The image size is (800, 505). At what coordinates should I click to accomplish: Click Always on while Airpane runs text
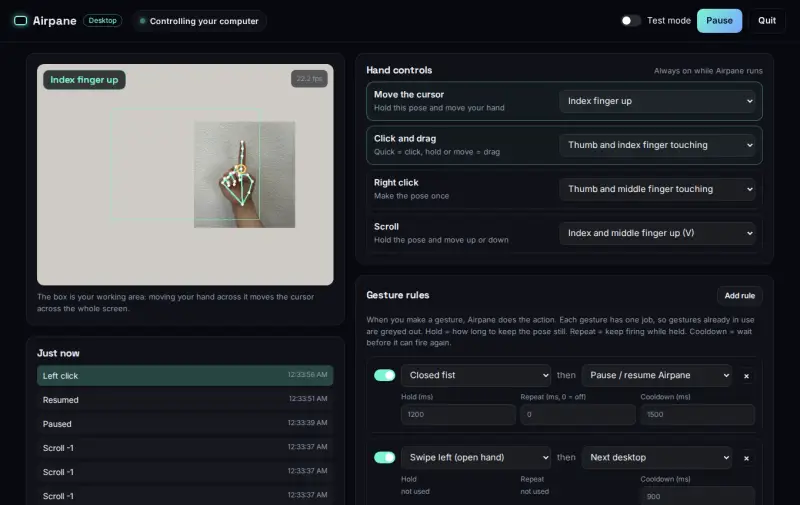(x=708, y=71)
